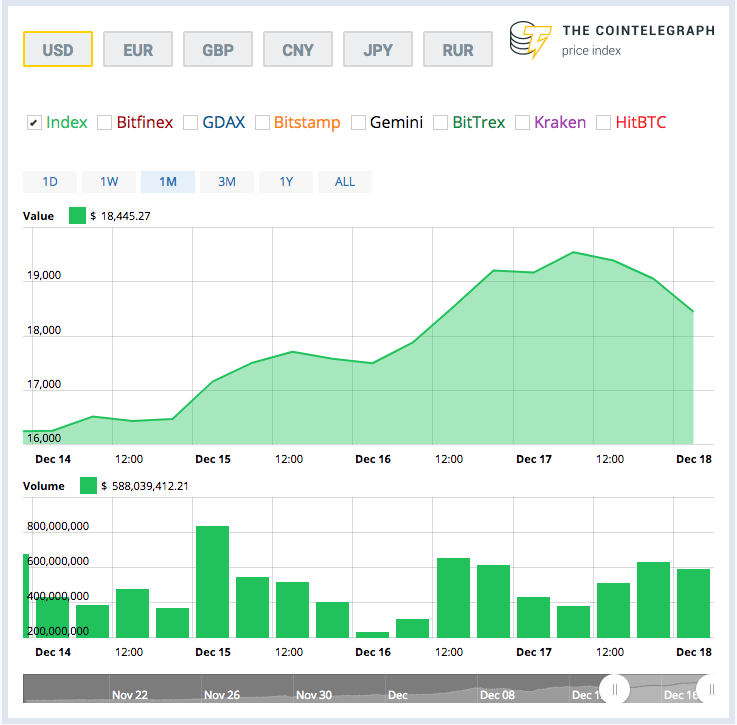Grab the left range slider handle
Viewport: 737px width, 725px height.
615,688
